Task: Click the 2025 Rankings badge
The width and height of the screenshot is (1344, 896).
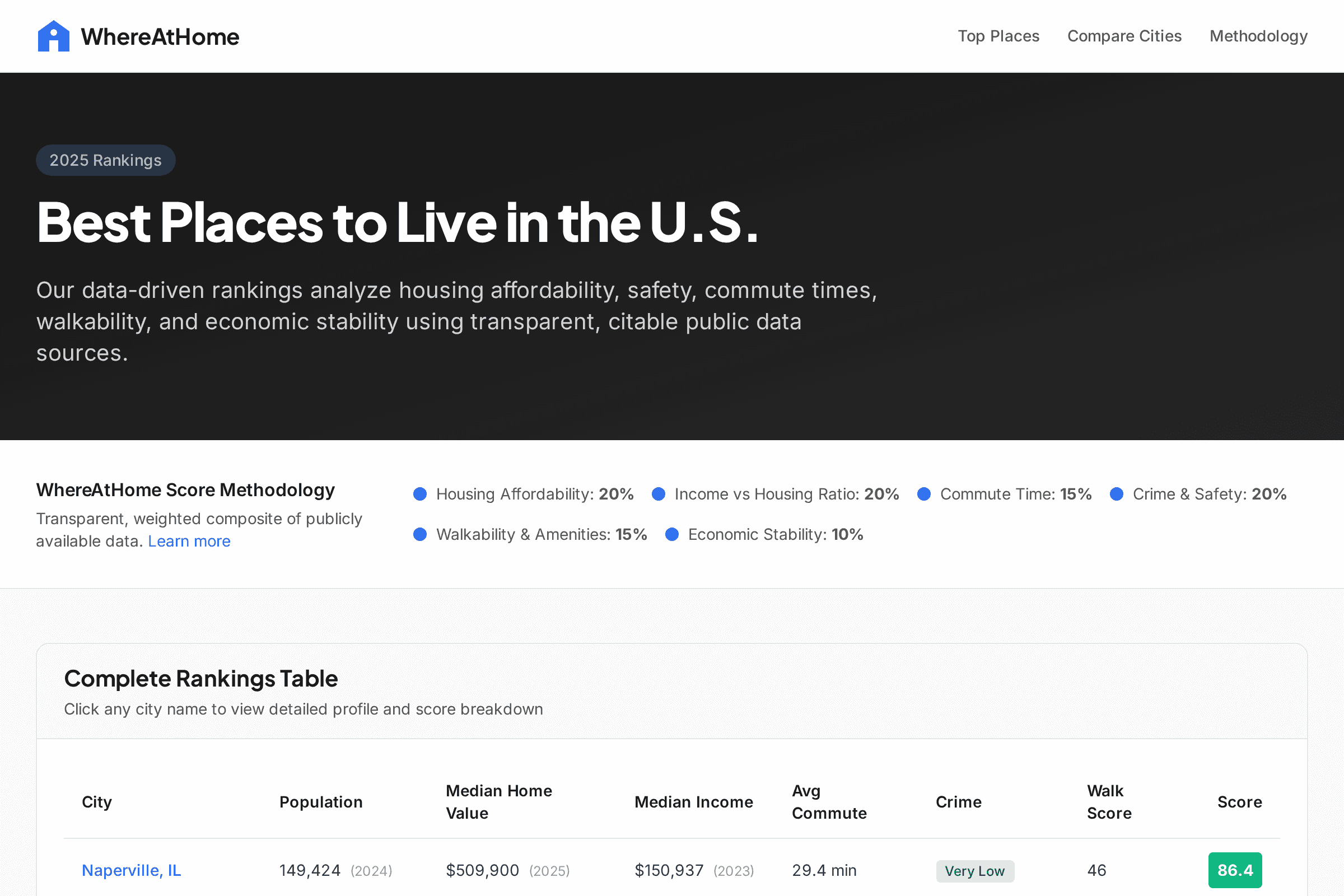Action: tap(106, 160)
